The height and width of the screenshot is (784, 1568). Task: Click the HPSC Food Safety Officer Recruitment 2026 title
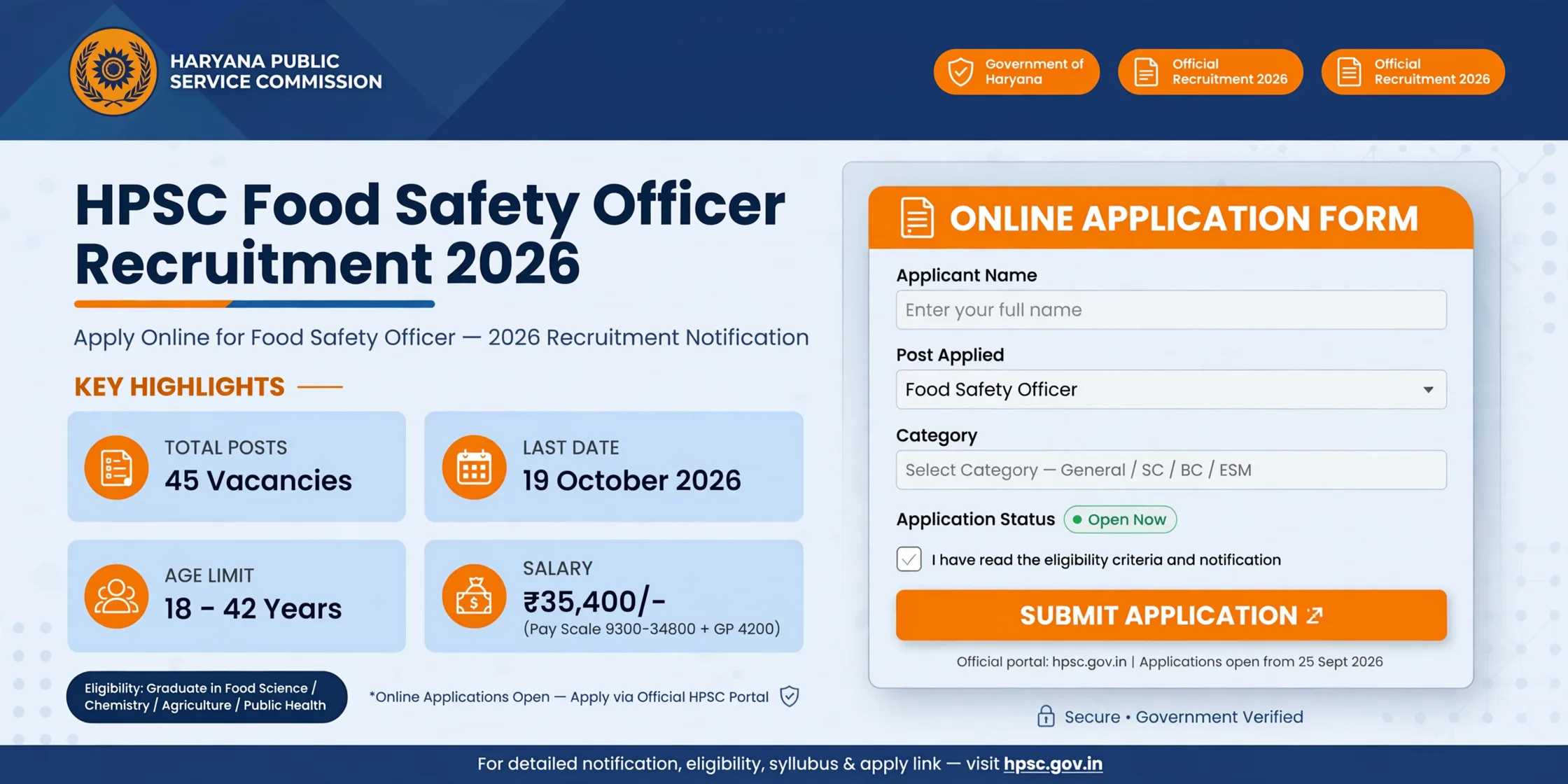[x=430, y=234]
